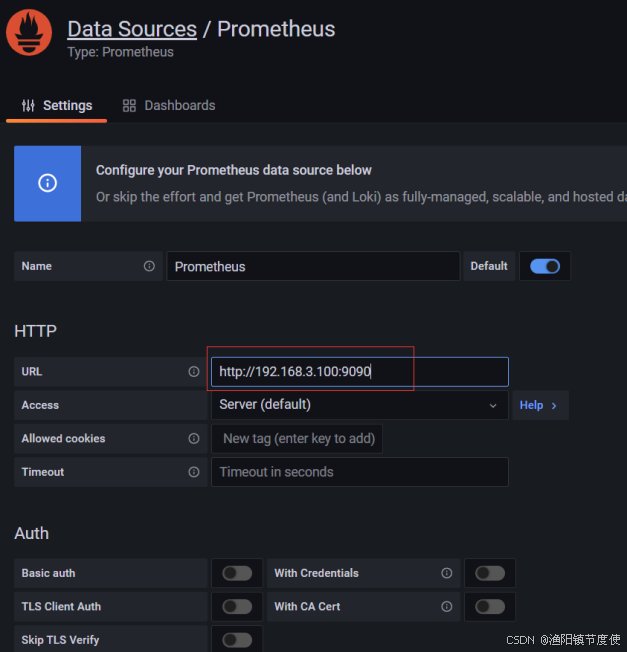Open the Access dropdown
Image resolution: width=627 pixels, height=652 pixels.
(x=360, y=405)
